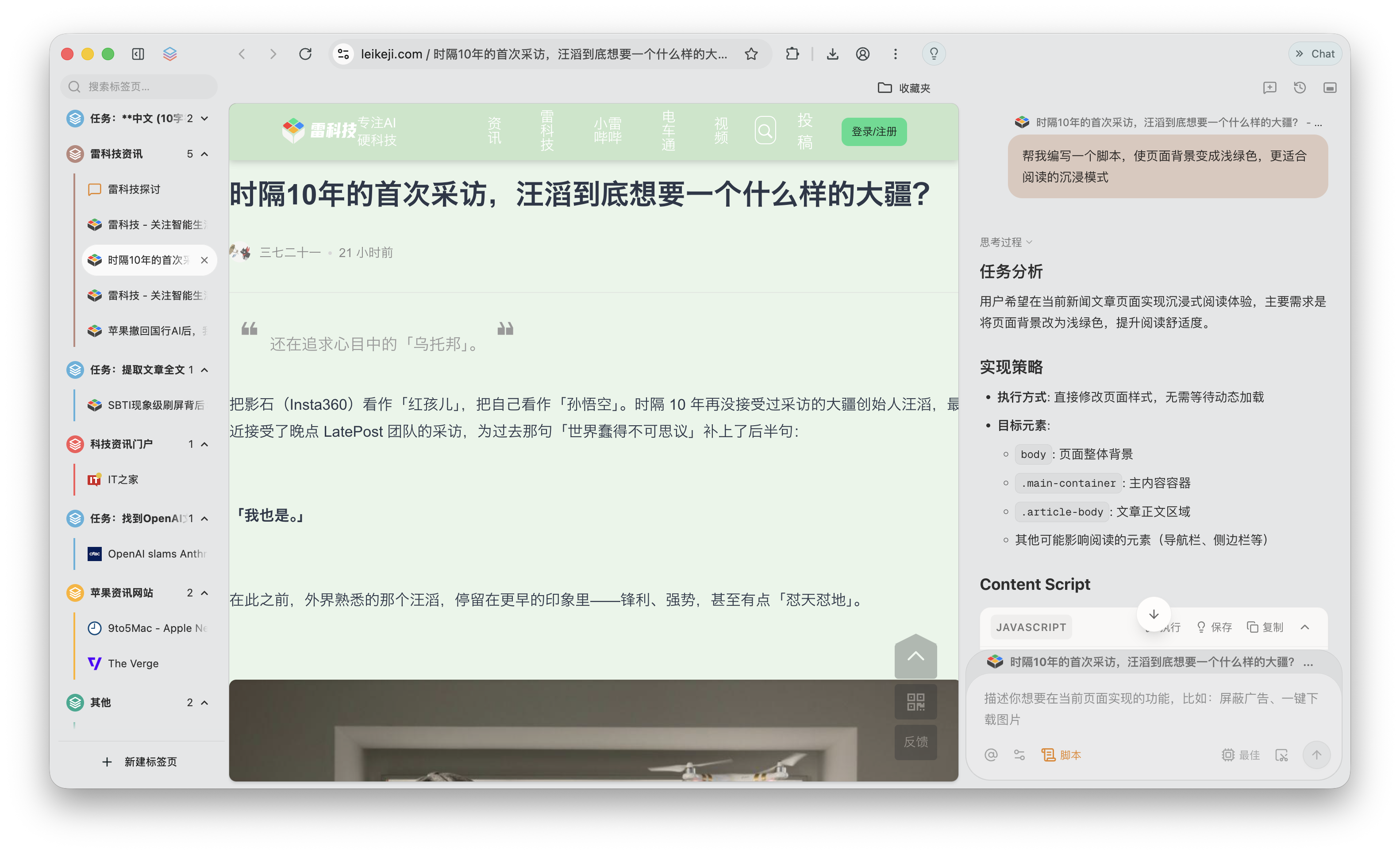1400x854 pixels.
Task: Toggle the bookmark star in the address bar
Action: click(x=751, y=54)
